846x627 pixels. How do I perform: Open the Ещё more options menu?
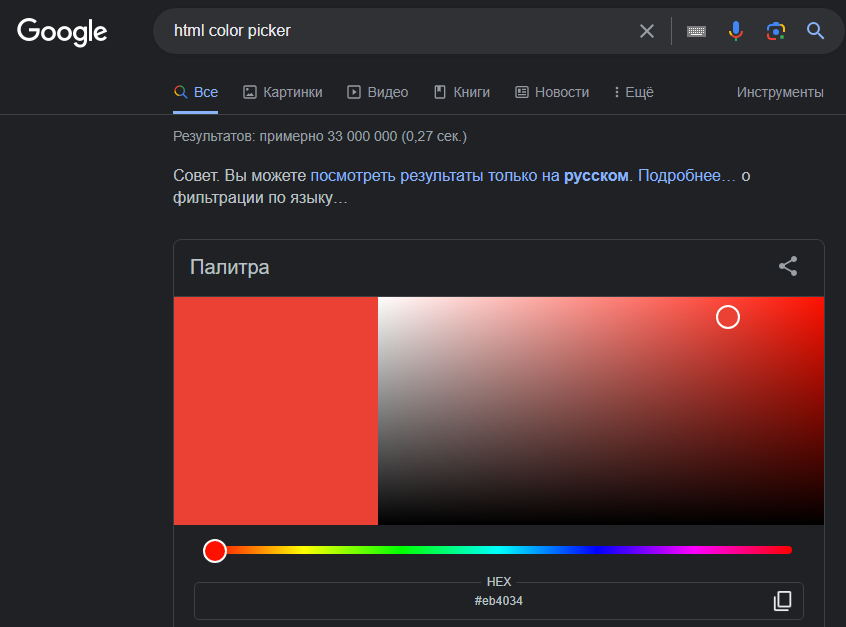tap(634, 92)
